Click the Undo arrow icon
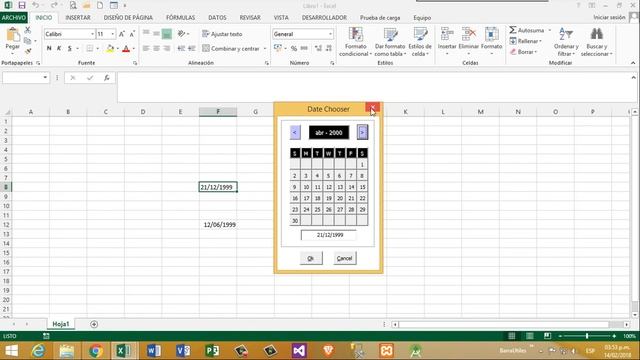The height and width of the screenshot is (360, 640). pyautogui.click(x=36, y=5)
